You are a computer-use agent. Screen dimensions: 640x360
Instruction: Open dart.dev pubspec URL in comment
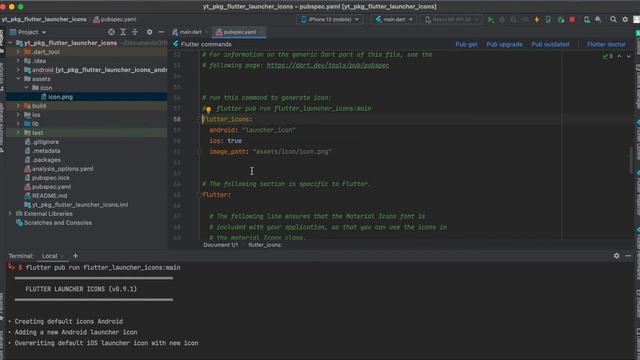[328, 65]
